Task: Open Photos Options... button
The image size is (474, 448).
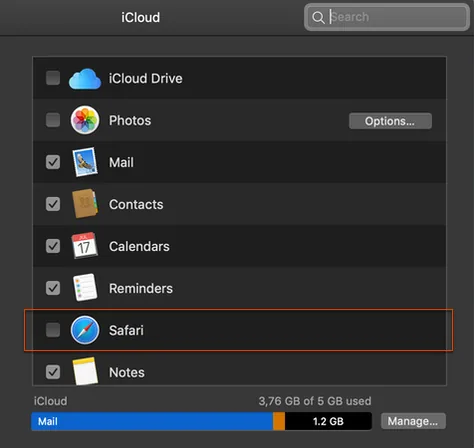Action: 390,121
